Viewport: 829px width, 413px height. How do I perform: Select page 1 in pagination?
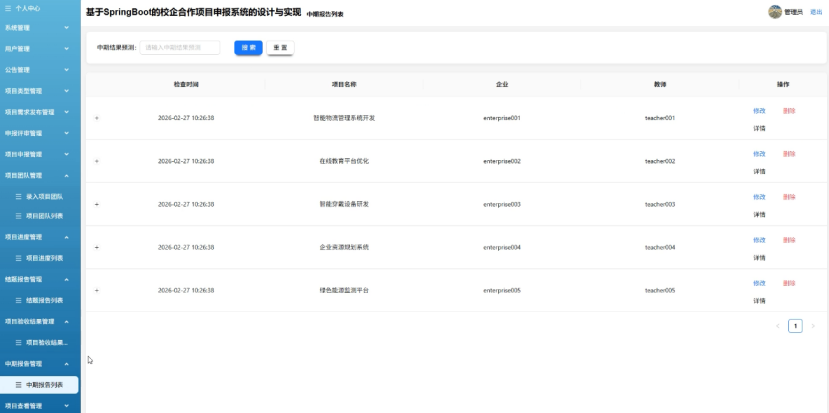tap(795, 326)
